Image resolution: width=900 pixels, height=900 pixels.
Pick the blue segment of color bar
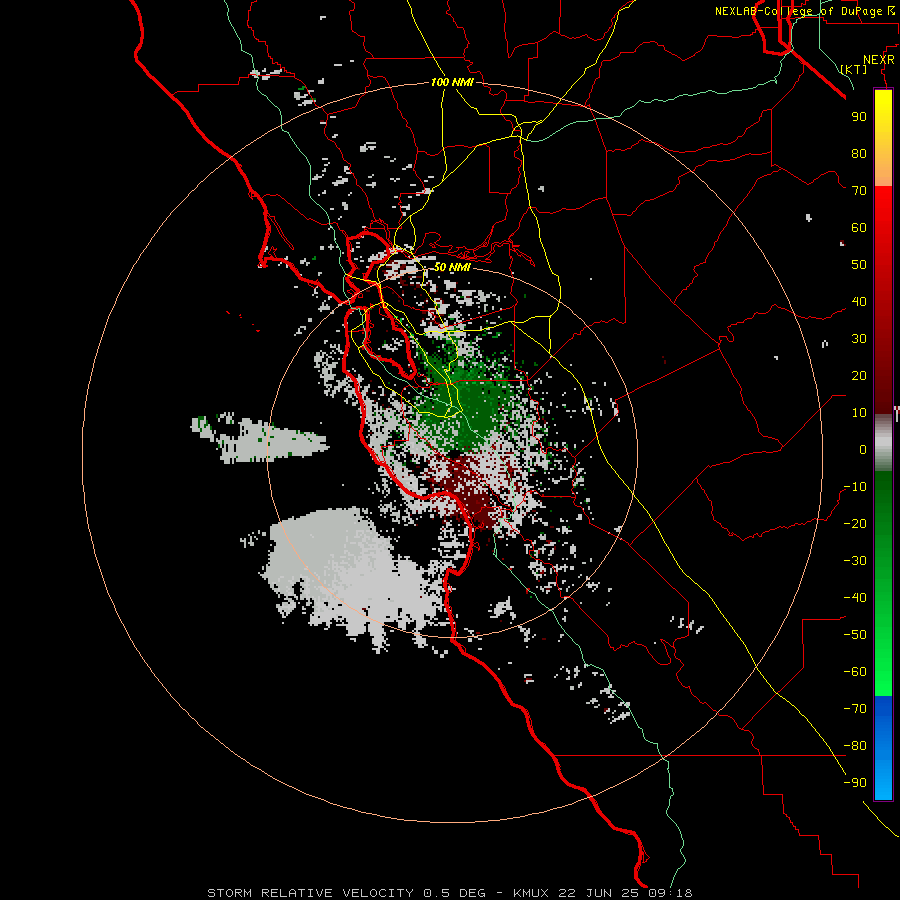tap(883, 747)
